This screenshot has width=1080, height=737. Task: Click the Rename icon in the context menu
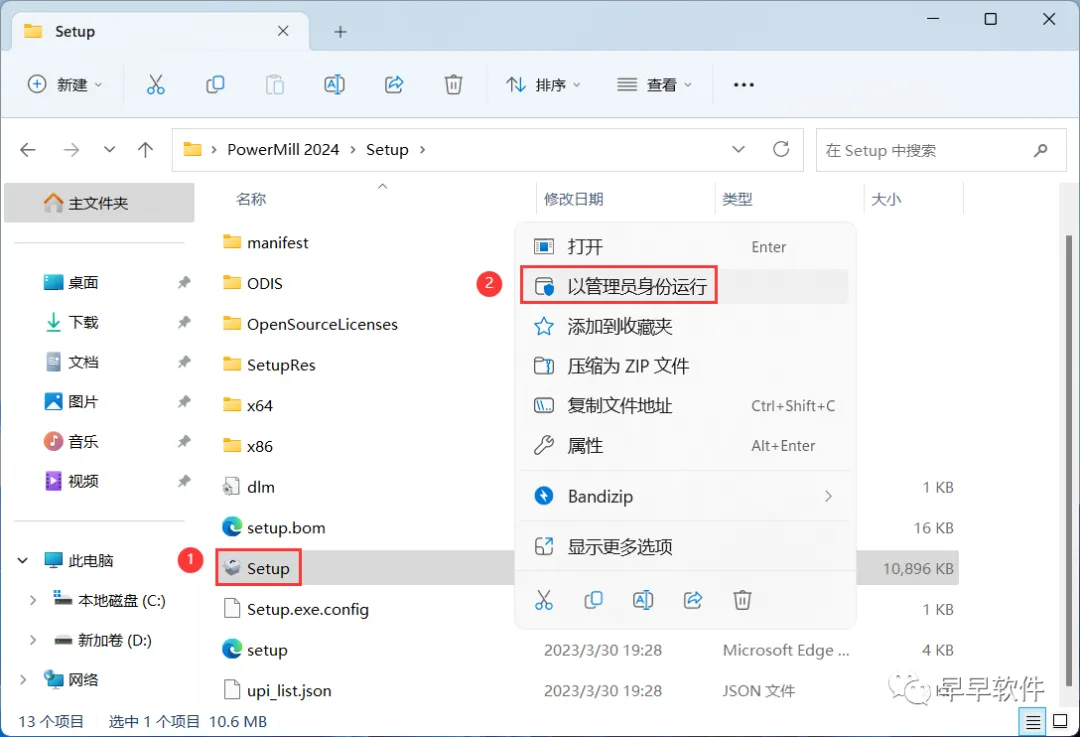click(x=643, y=600)
